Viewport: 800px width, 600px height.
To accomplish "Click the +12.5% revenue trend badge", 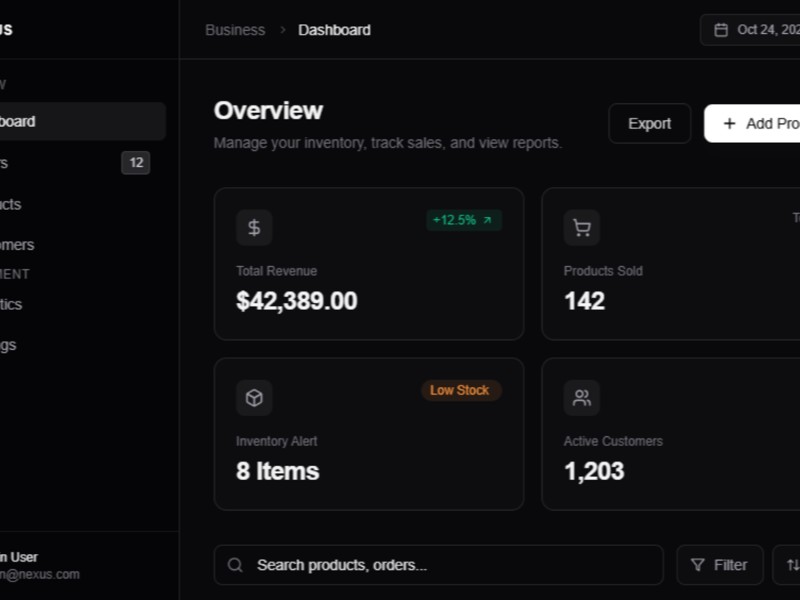I will coord(463,220).
